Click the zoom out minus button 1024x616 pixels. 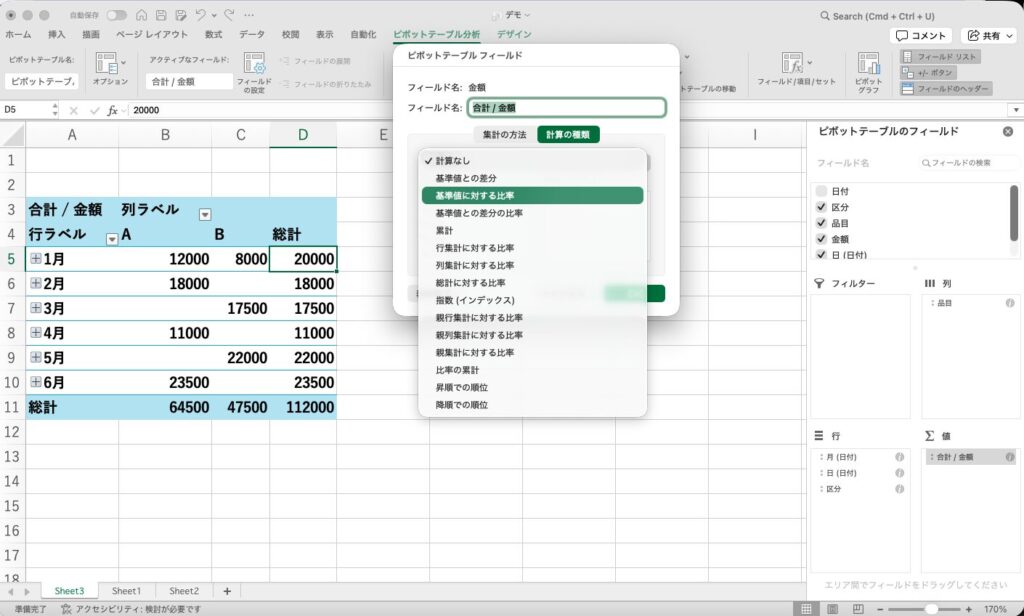881,609
